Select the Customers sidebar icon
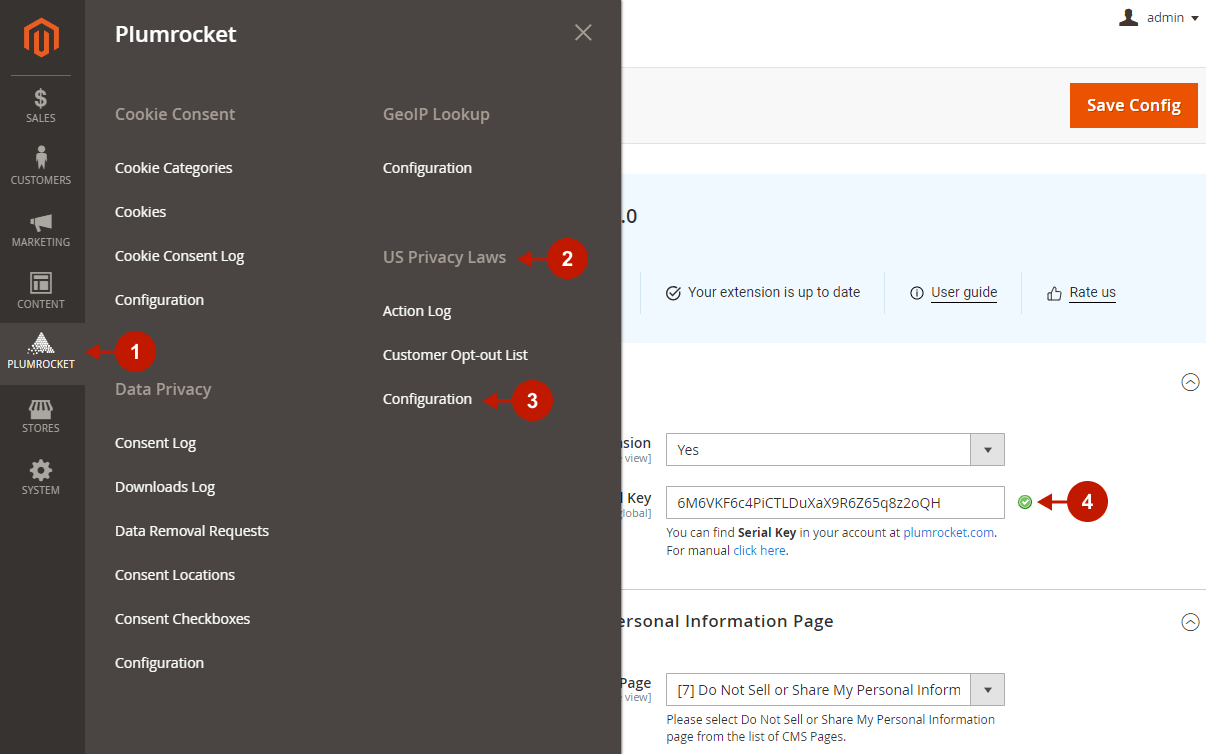Image resolution: width=1206 pixels, height=754 pixels. [x=41, y=165]
